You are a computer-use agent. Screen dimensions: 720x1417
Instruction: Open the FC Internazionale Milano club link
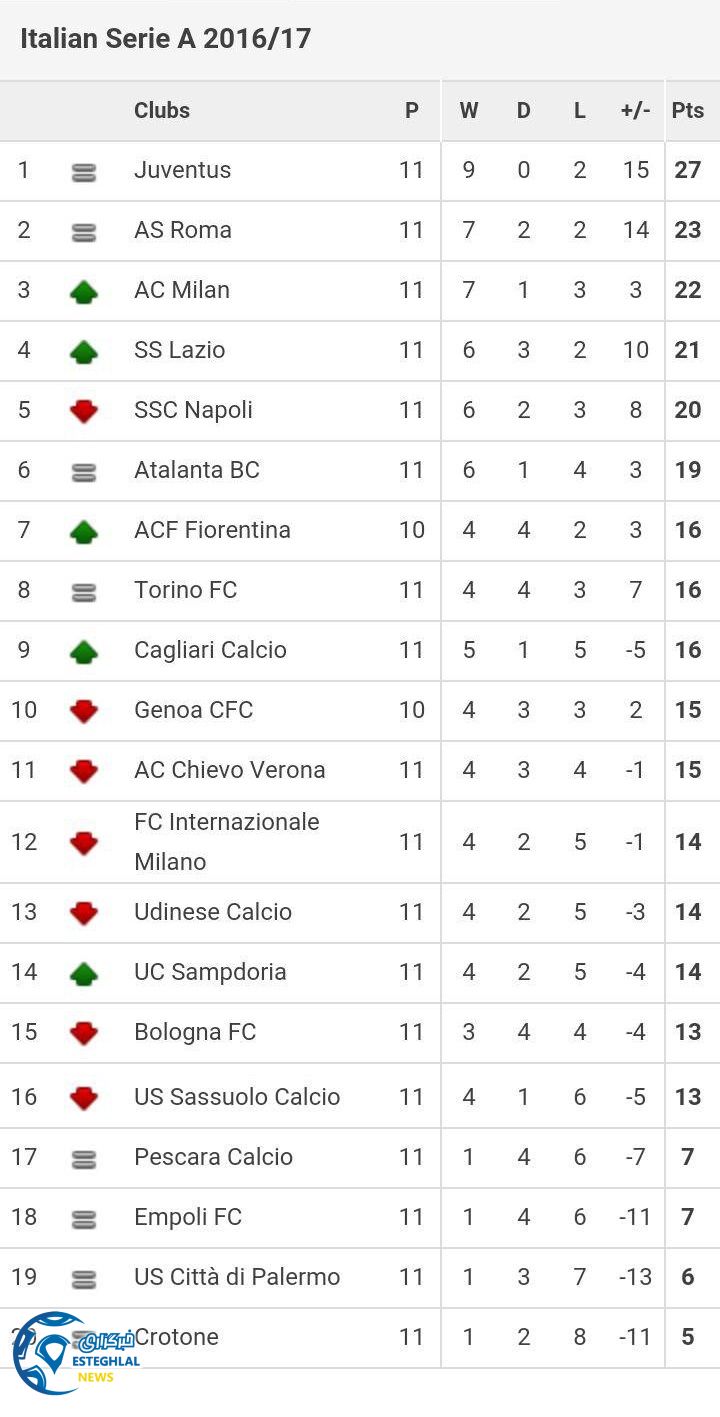pyautogui.click(x=227, y=841)
